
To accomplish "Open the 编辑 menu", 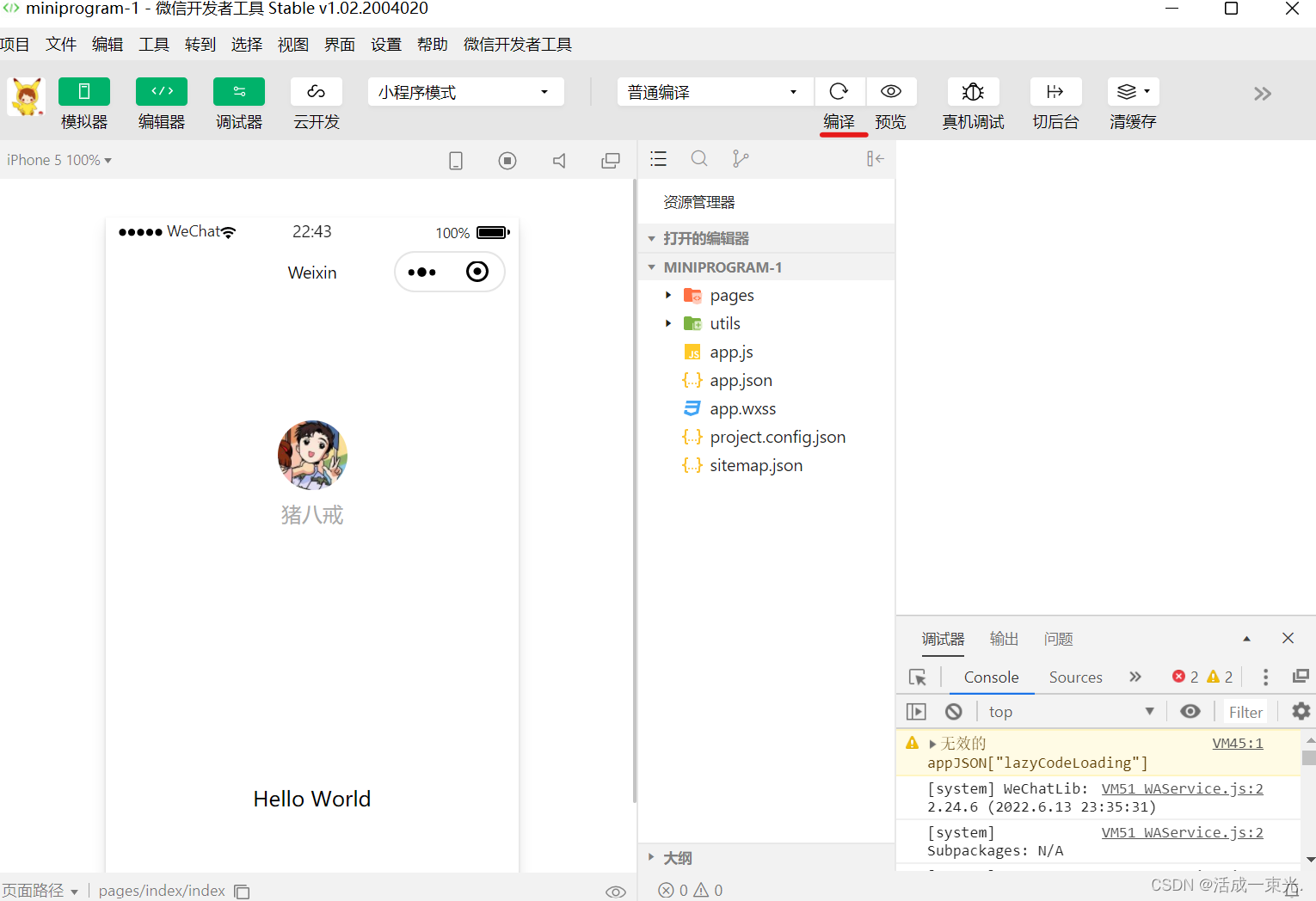I will (108, 45).
